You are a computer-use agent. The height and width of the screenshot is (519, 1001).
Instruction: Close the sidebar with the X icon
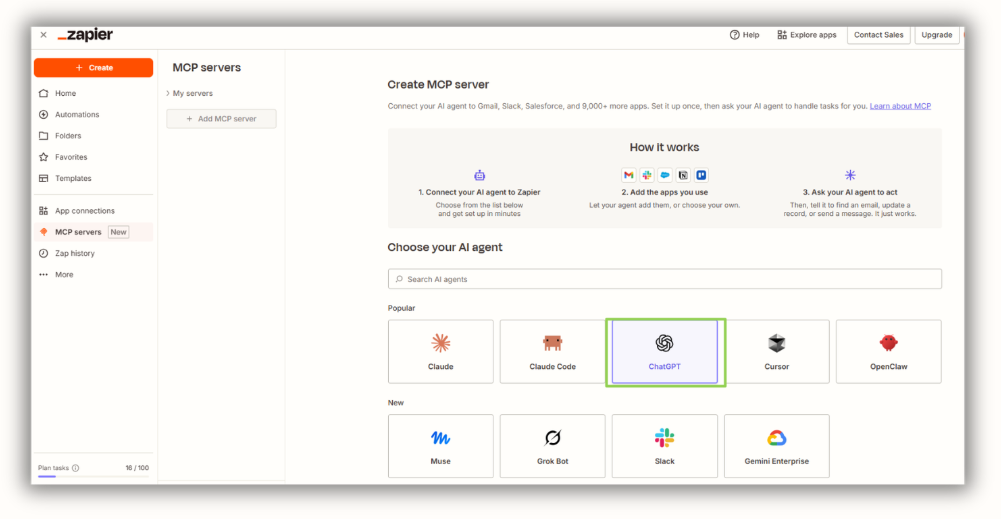(43, 35)
